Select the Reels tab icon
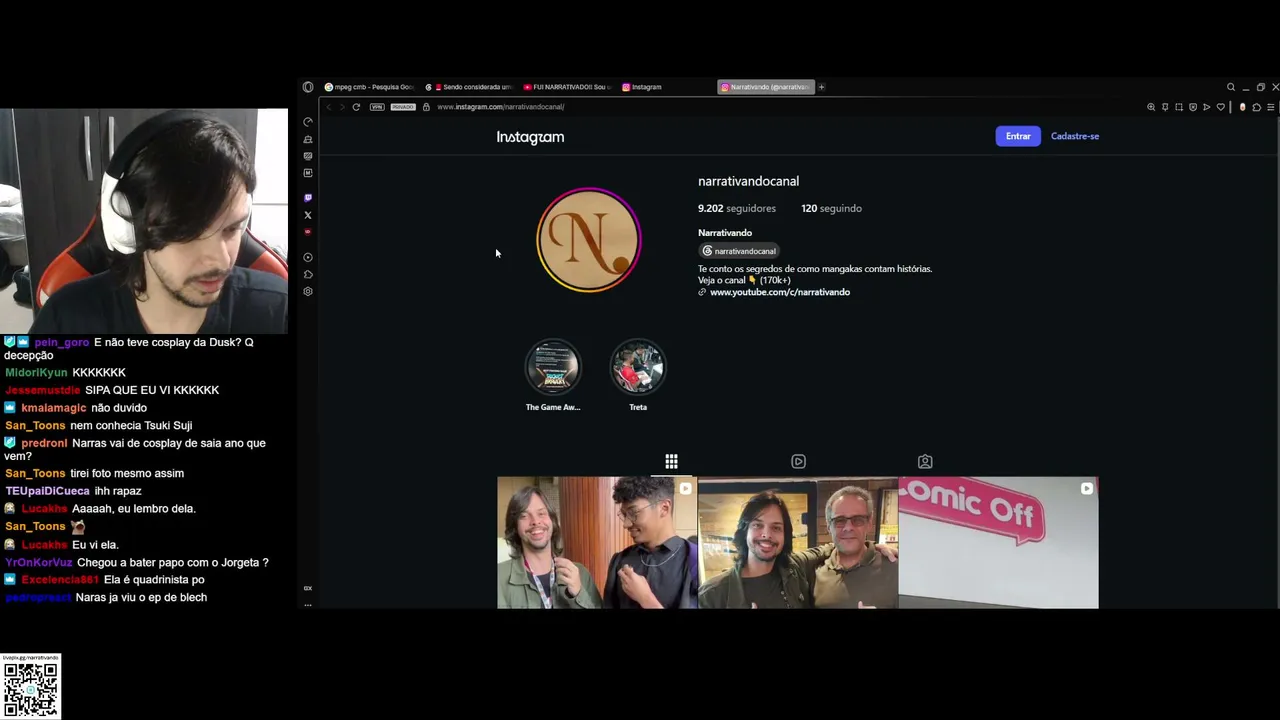 [x=798, y=461]
